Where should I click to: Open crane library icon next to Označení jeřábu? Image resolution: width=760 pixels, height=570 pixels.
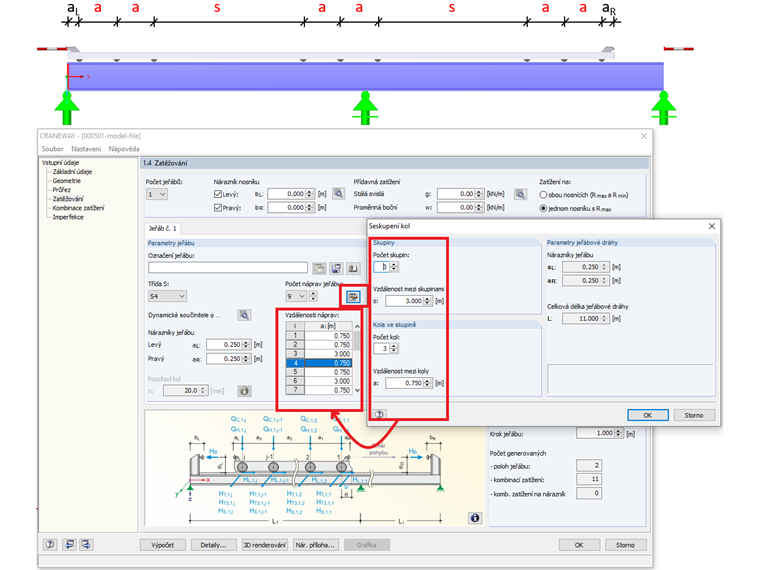[x=319, y=268]
